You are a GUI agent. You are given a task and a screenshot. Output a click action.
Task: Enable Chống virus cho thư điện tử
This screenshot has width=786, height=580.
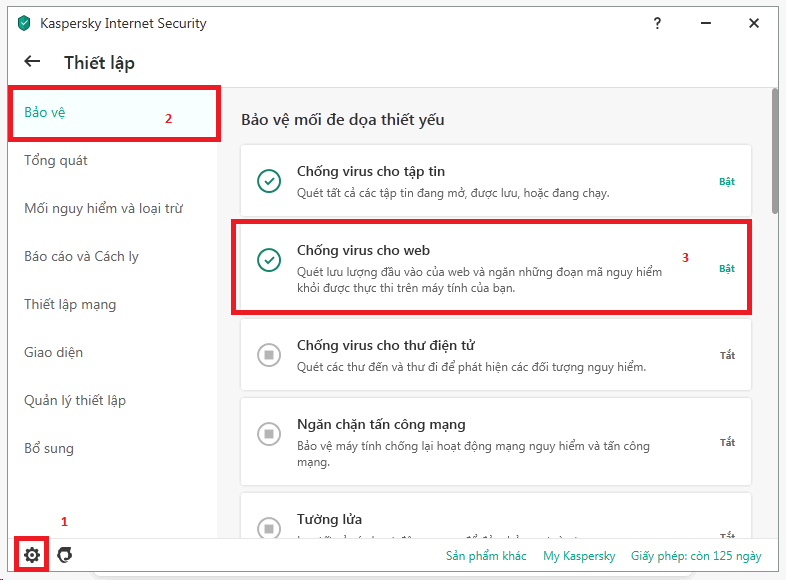pyautogui.click(x=269, y=355)
